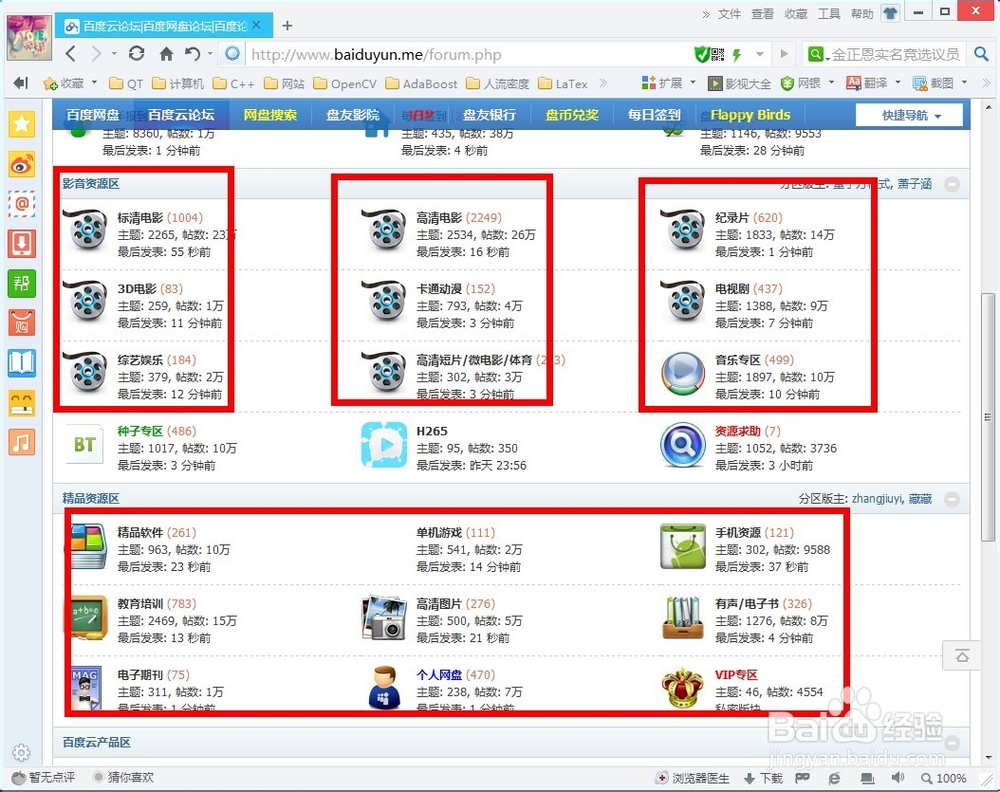Open the 截图 dropdown arrow
The height and width of the screenshot is (792, 1000).
pos(964,82)
